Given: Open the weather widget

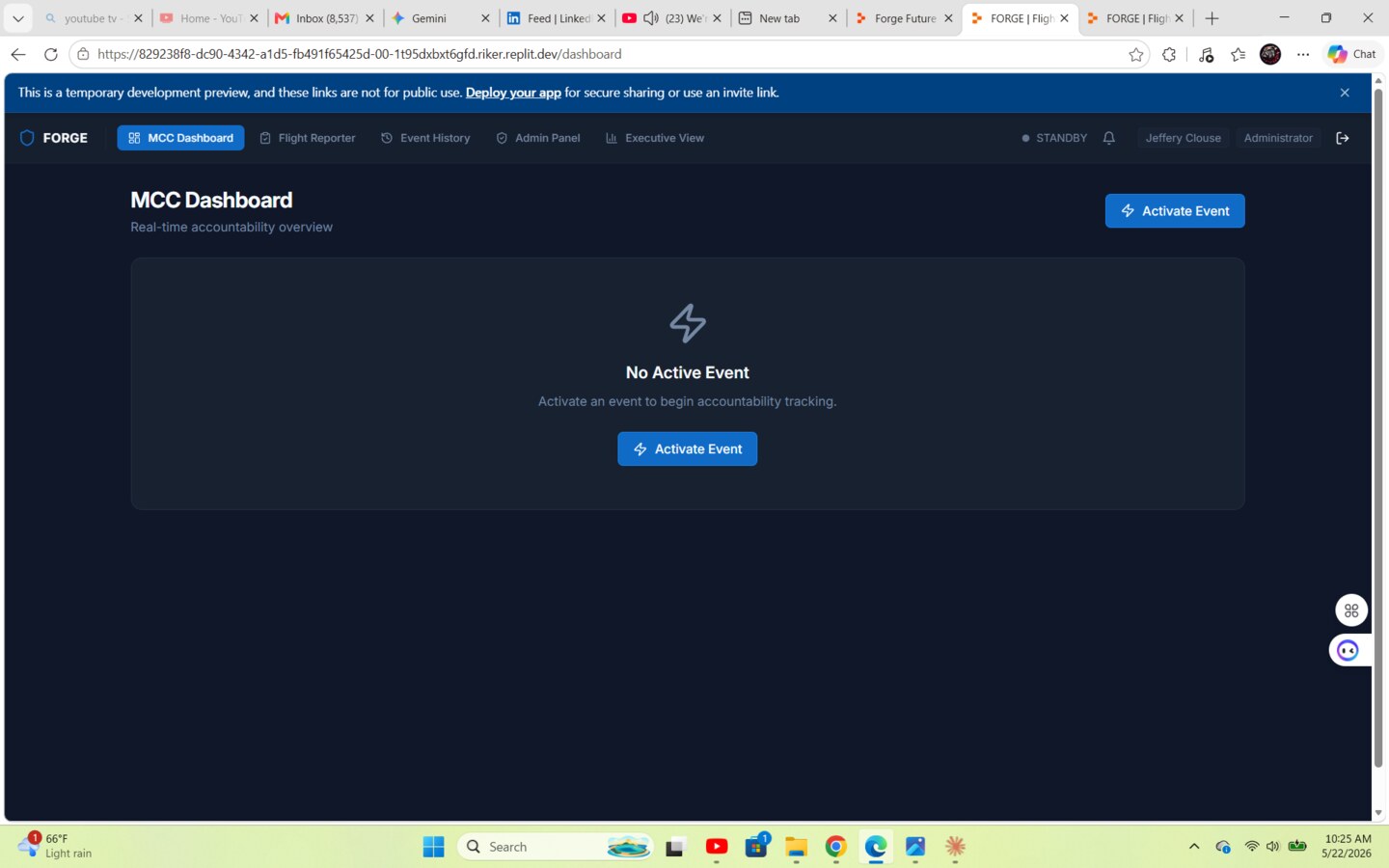Looking at the screenshot, I should pyautogui.click(x=56, y=846).
